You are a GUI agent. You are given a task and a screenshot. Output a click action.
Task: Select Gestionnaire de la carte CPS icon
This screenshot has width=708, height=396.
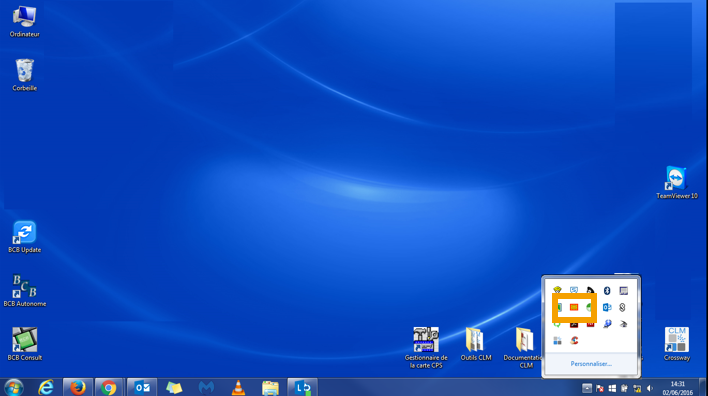coord(426,348)
